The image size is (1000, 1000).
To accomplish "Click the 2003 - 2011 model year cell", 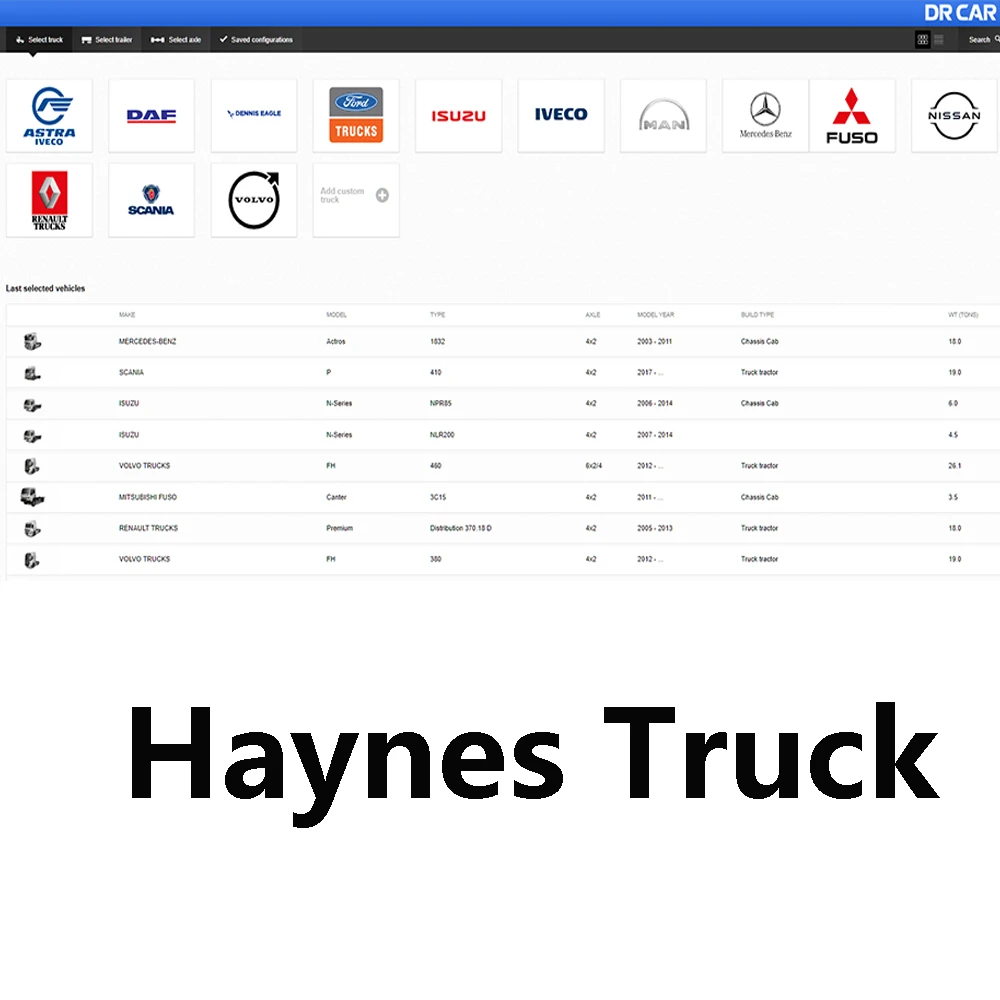I will click(654, 342).
